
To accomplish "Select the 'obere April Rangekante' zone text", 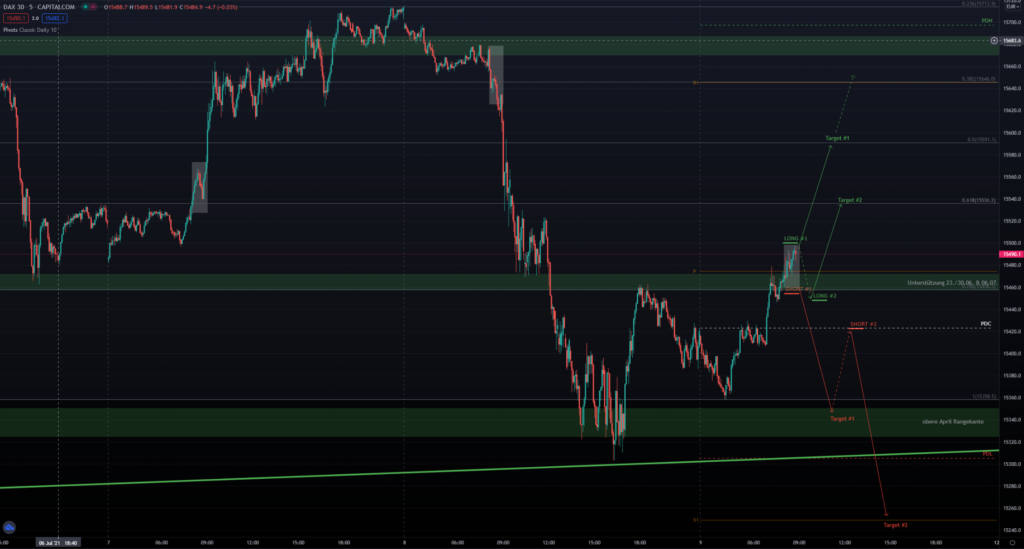I will click(x=953, y=422).
